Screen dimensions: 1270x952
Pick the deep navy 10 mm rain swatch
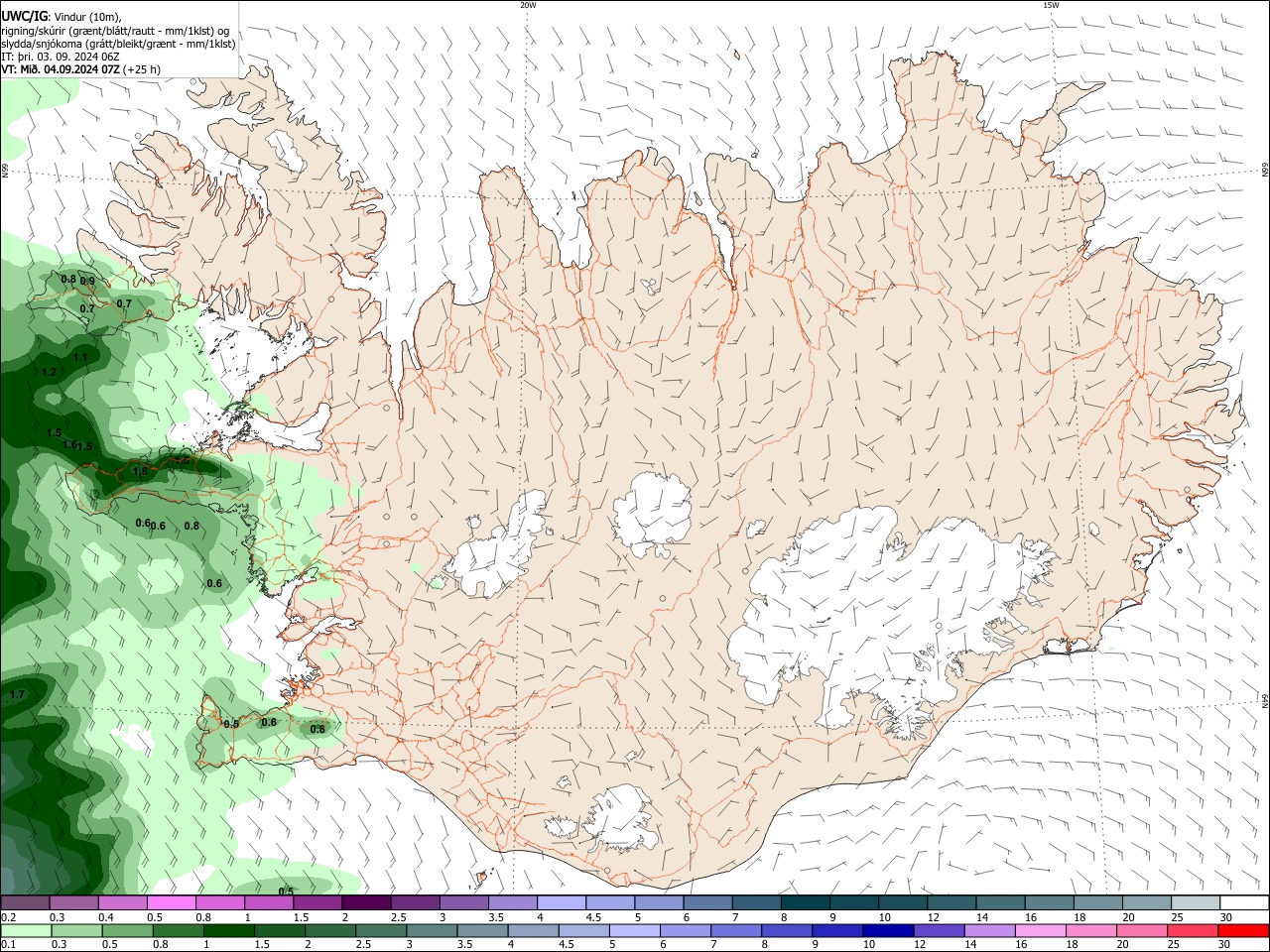point(887,931)
